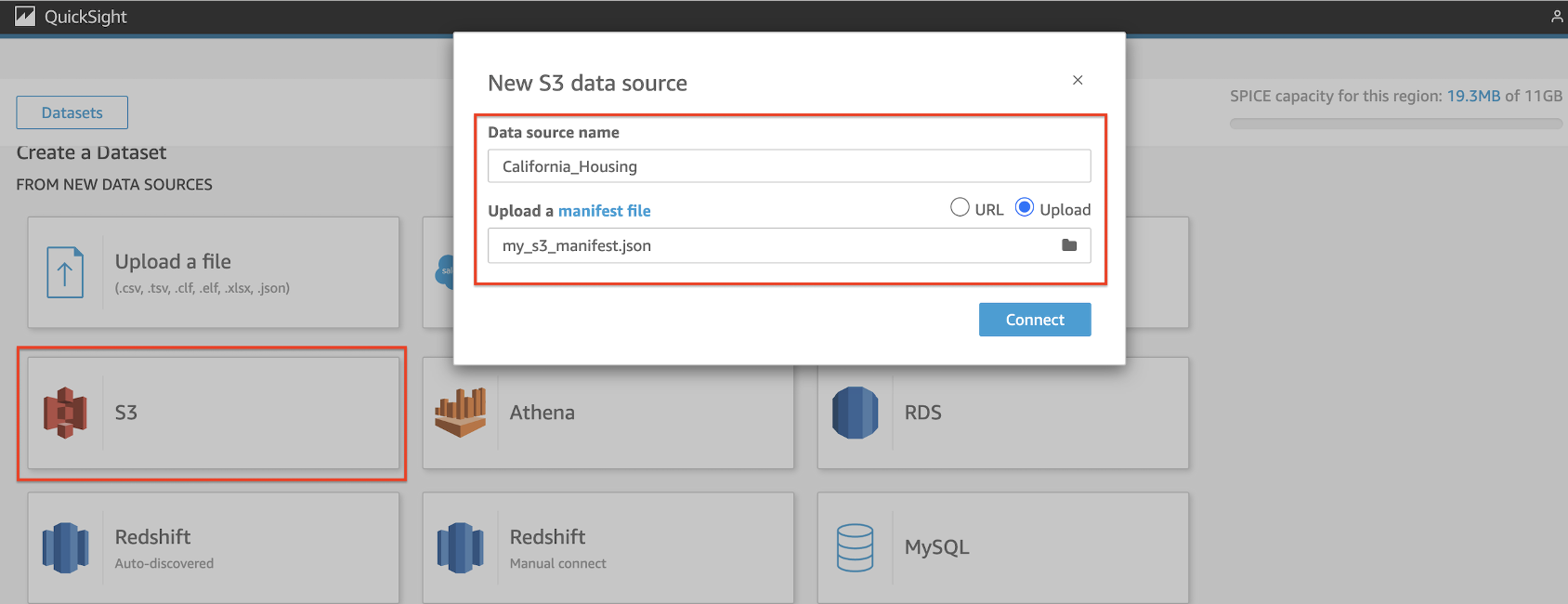The height and width of the screenshot is (604, 1568).
Task: Edit the Data source name field
Action: (790, 166)
